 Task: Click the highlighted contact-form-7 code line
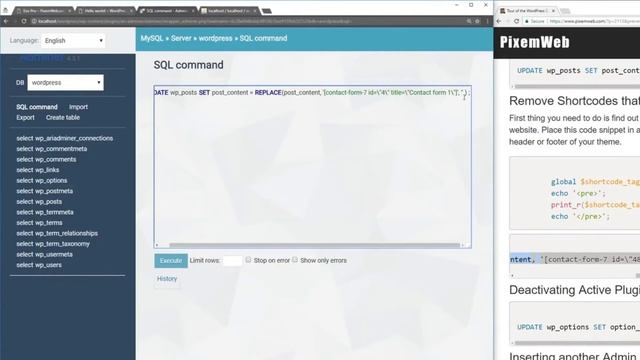(575, 260)
